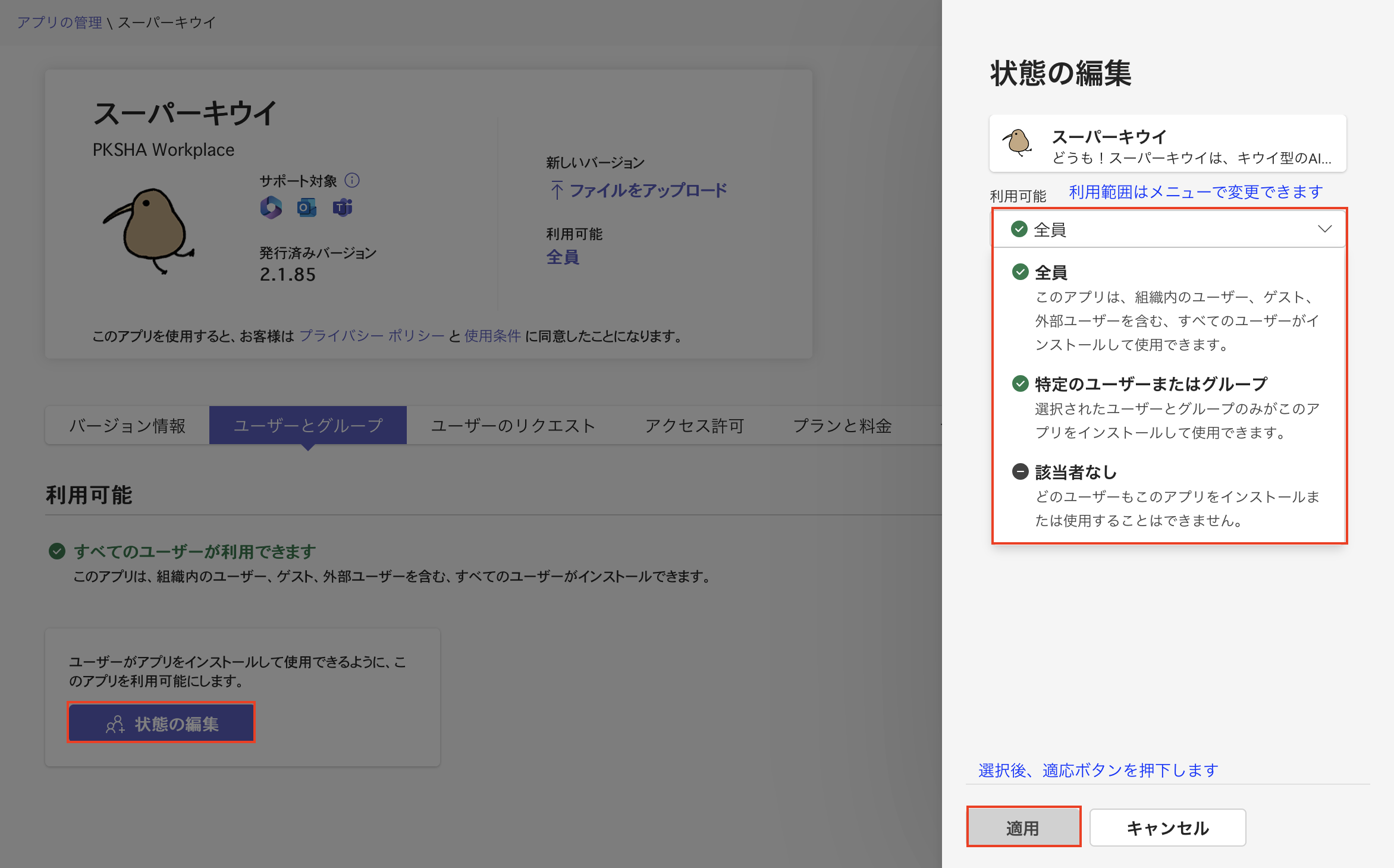Open the 使用条件 link
Image resolution: width=1394 pixels, height=868 pixels.
[492, 336]
